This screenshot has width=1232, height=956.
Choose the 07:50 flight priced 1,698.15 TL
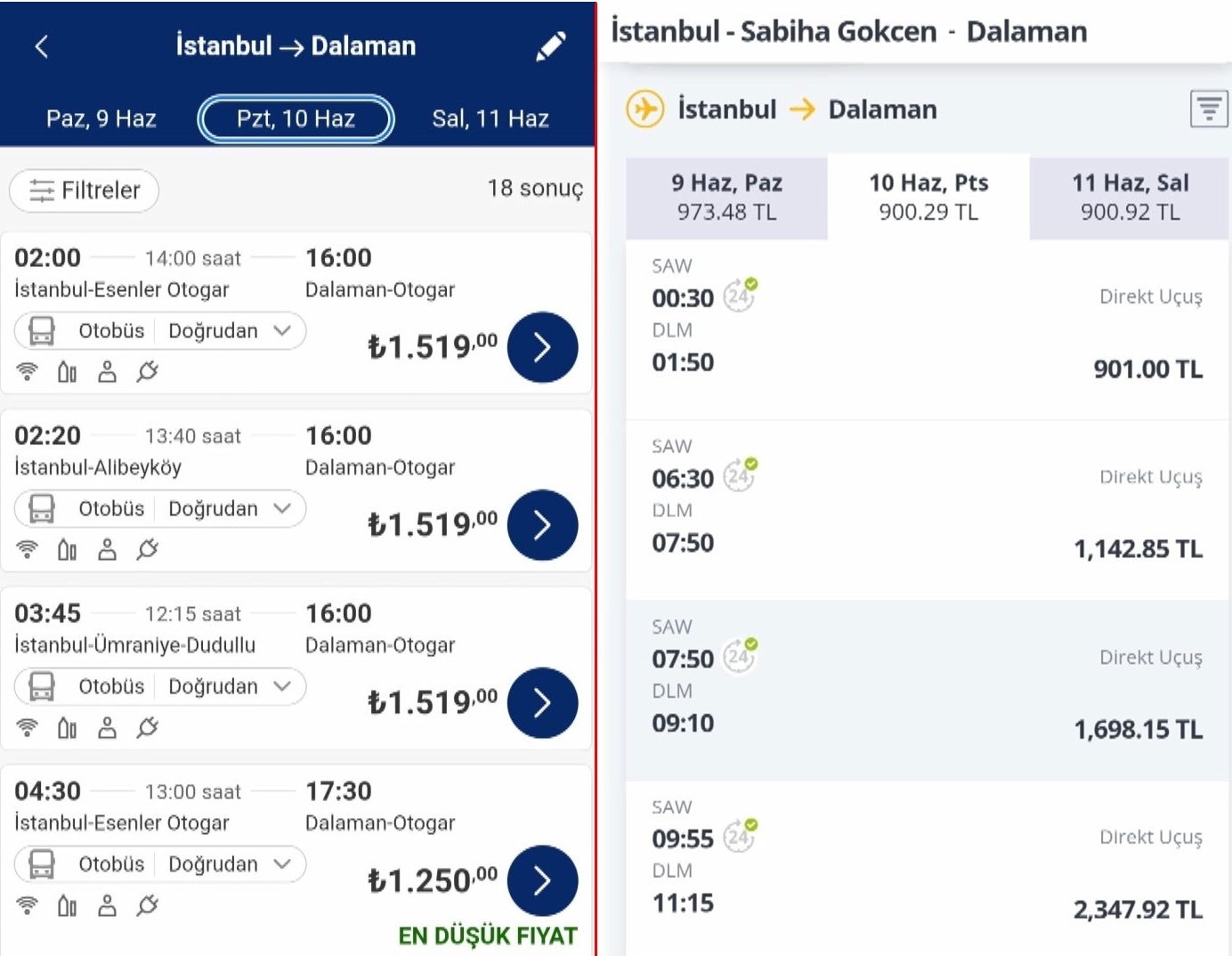click(927, 691)
